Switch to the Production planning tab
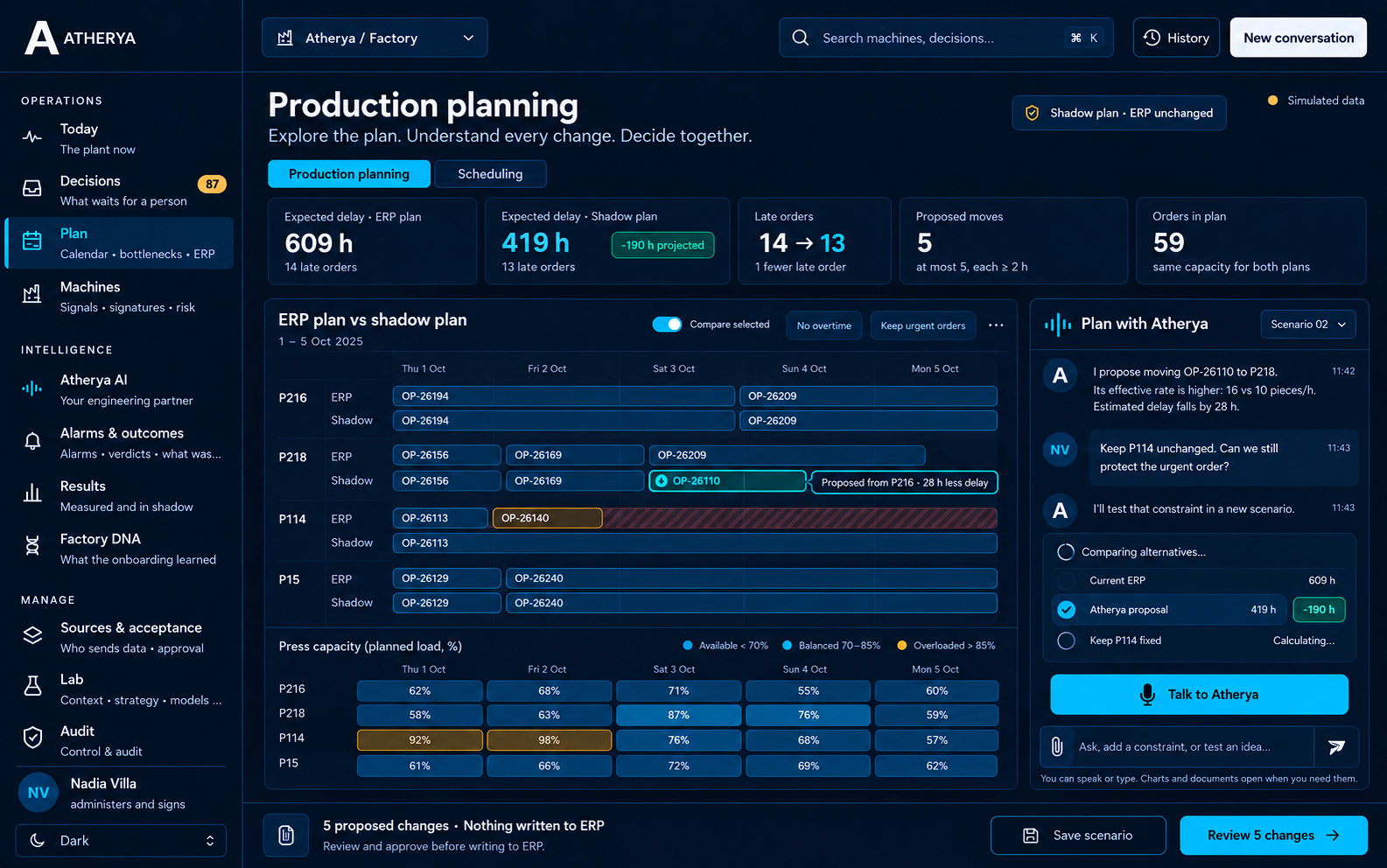The height and width of the screenshot is (868, 1387). pyautogui.click(x=349, y=174)
